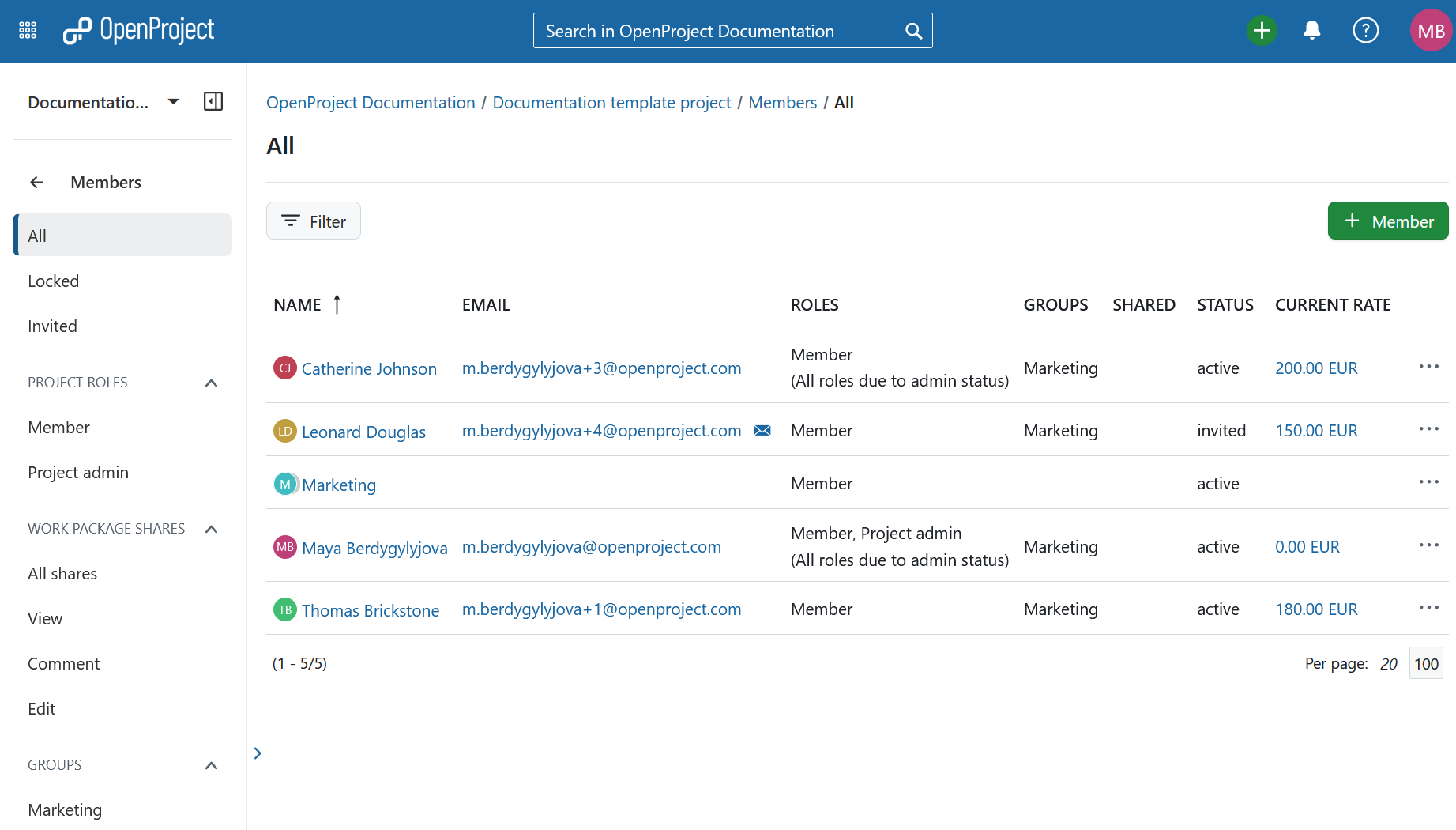Screen dimensions: 1456x830
Task: Select Locked in the Members sidebar
Action: (53, 281)
